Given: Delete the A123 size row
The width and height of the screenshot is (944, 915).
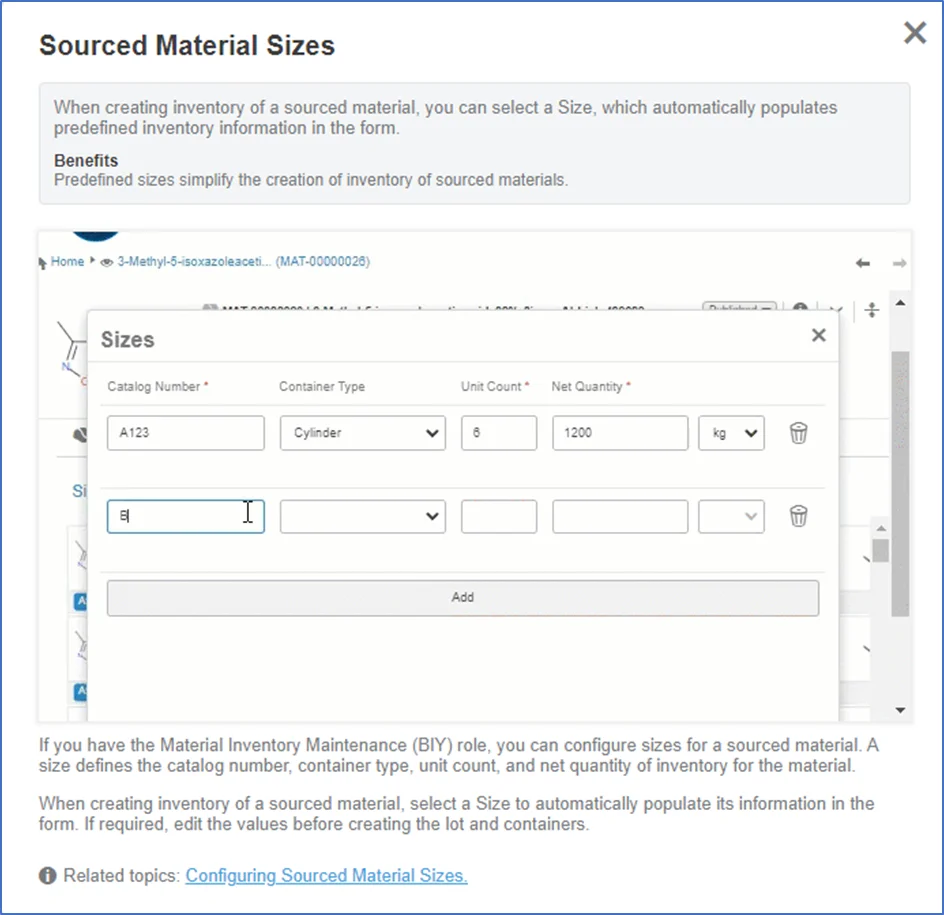Looking at the screenshot, I should [x=798, y=433].
